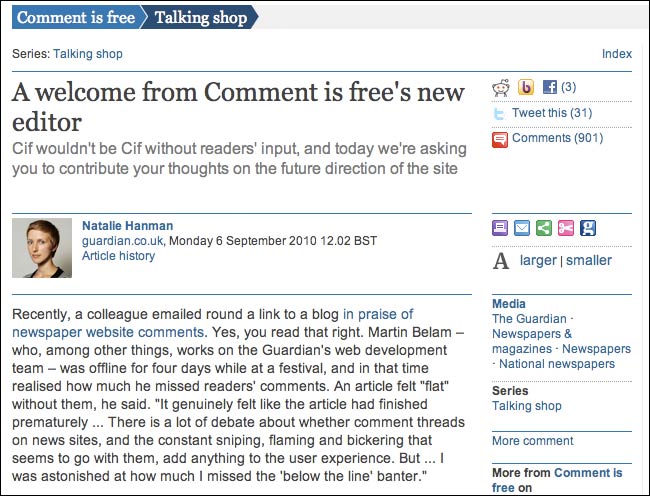The height and width of the screenshot is (496, 650).
Task: Click the Twitter bird icon
Action: coord(499,113)
